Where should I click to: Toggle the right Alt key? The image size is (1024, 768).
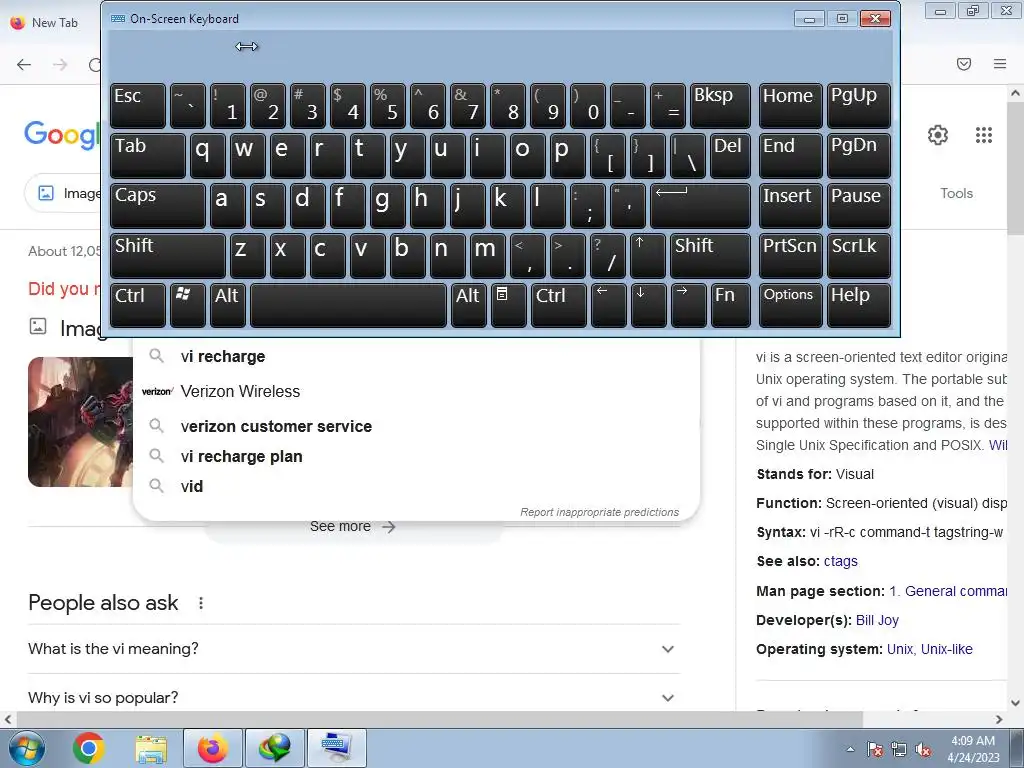469,305
